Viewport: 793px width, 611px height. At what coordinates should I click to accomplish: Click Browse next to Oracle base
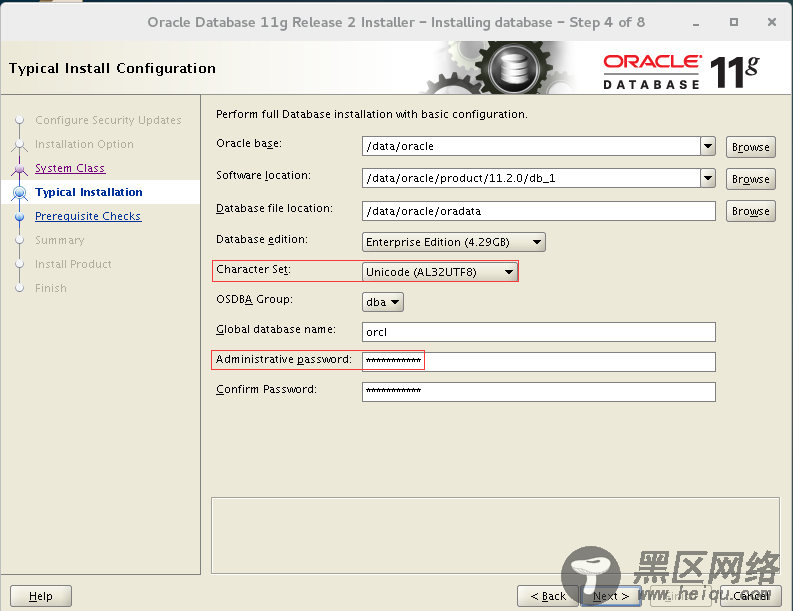(x=751, y=147)
